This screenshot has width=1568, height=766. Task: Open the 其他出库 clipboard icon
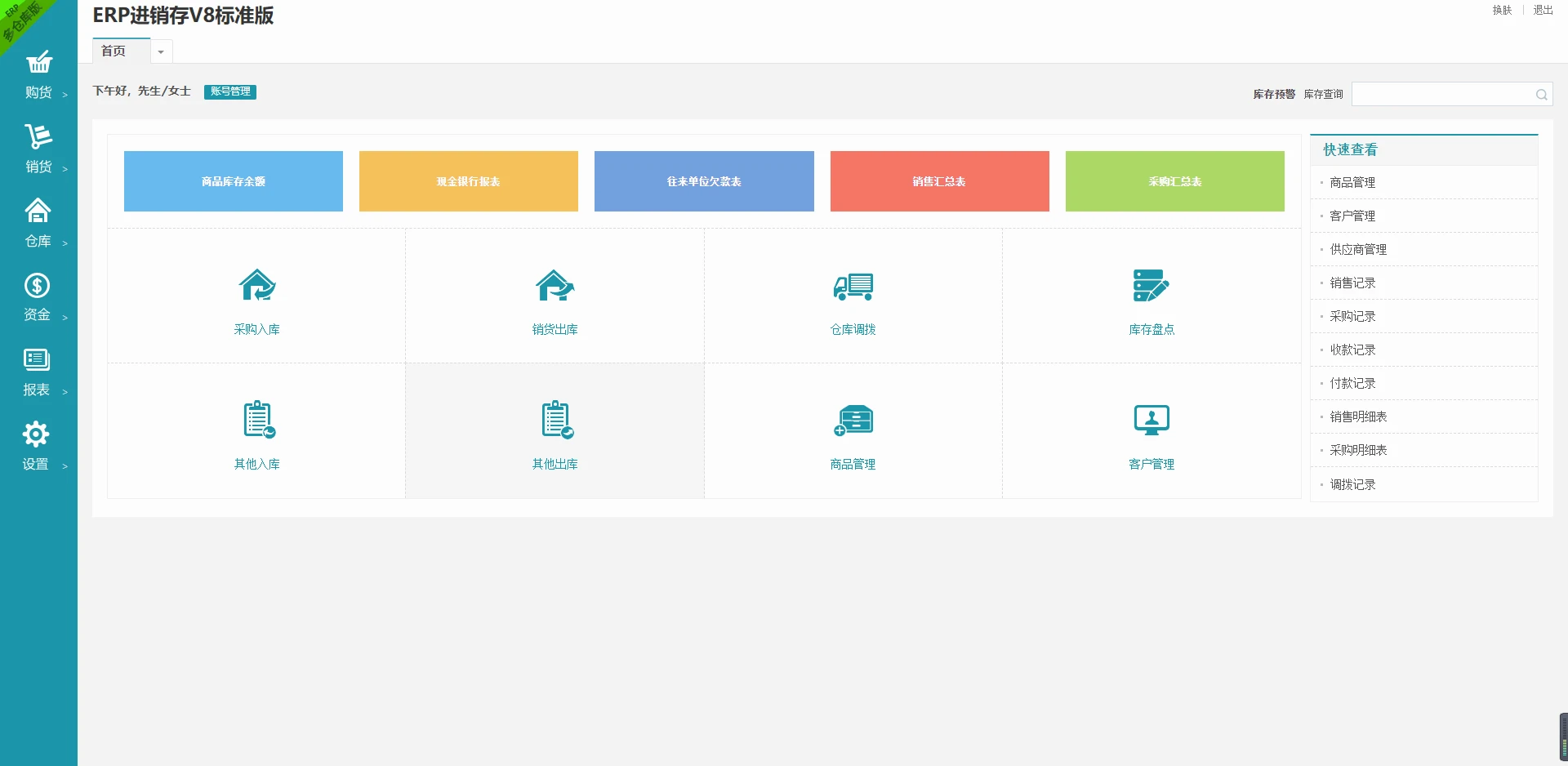click(556, 420)
